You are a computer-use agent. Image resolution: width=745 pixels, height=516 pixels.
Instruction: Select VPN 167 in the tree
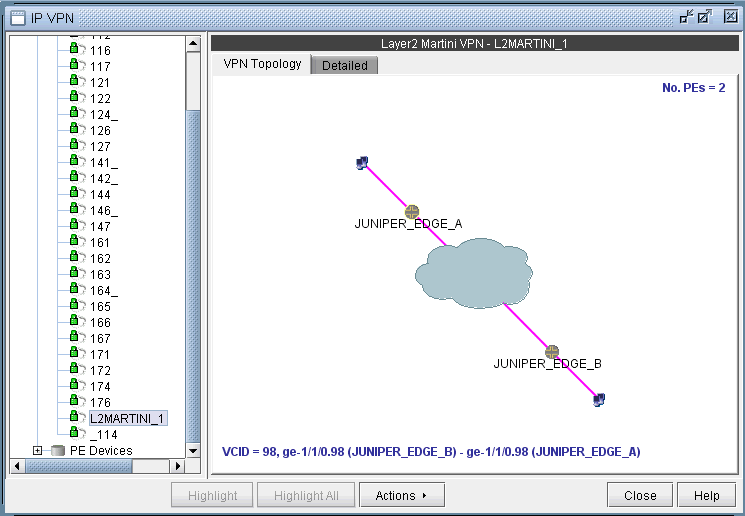100,338
